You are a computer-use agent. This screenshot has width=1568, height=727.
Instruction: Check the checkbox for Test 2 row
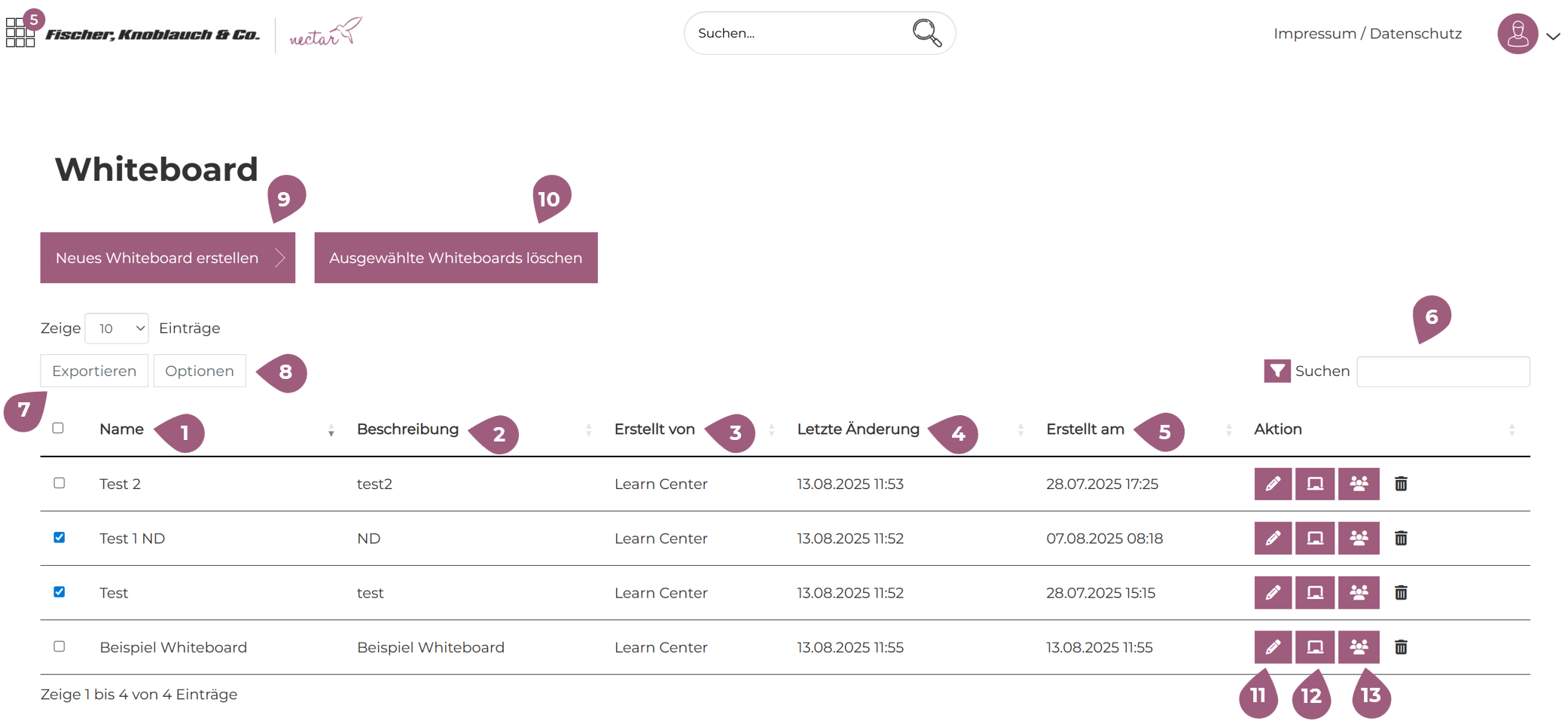pyautogui.click(x=59, y=483)
